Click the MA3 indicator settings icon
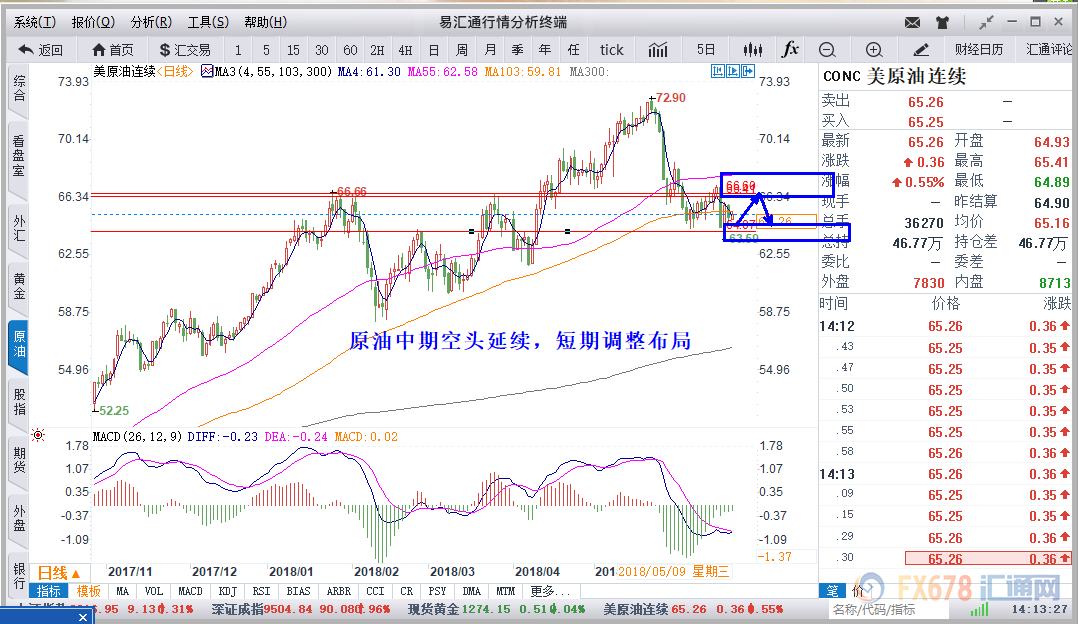Viewport: 1078px width, 624px height. (207, 71)
